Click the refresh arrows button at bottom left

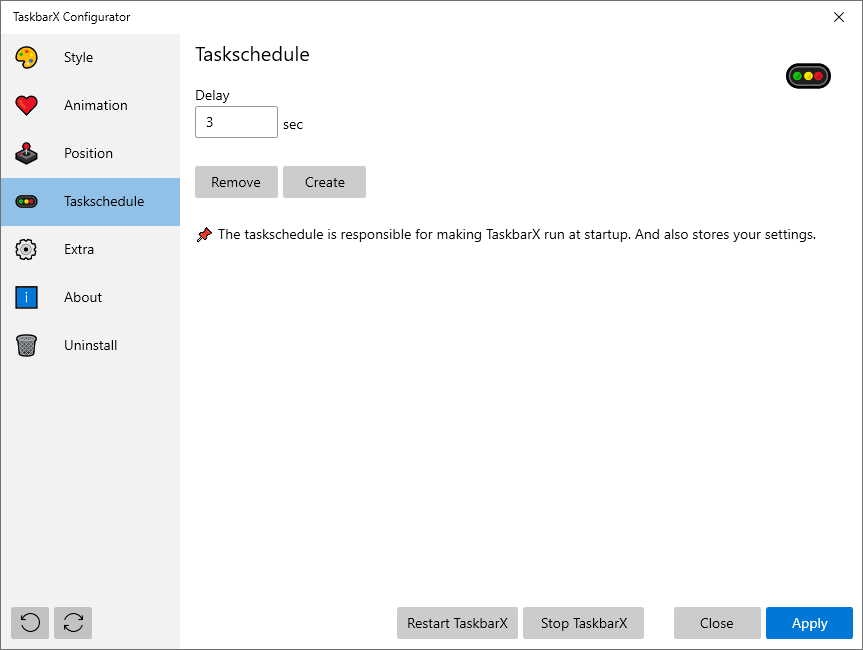pyautogui.click(x=73, y=623)
